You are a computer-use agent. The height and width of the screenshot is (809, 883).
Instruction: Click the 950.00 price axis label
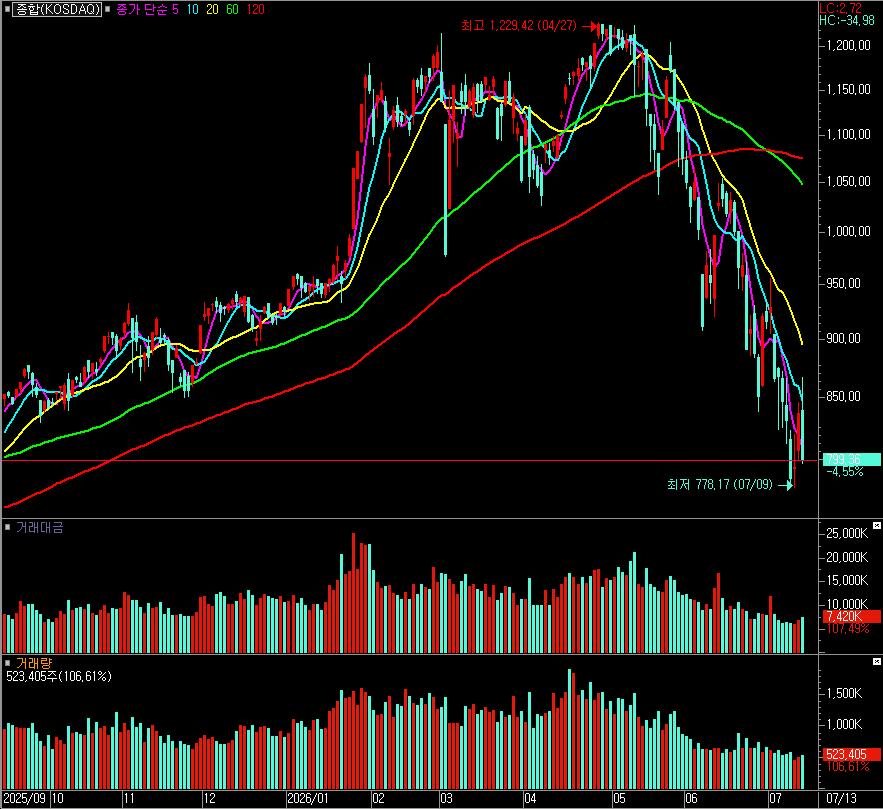click(x=844, y=283)
